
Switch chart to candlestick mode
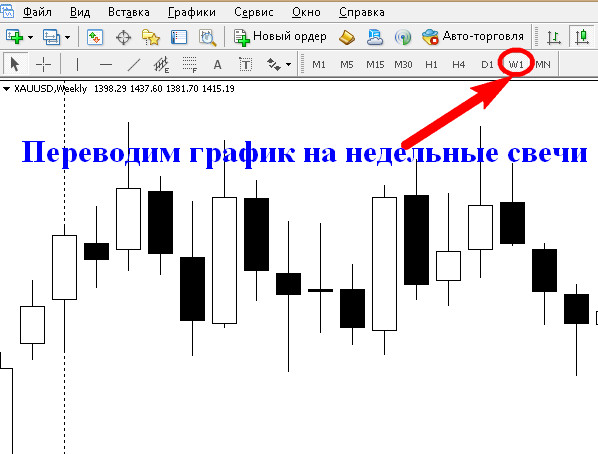(582, 37)
